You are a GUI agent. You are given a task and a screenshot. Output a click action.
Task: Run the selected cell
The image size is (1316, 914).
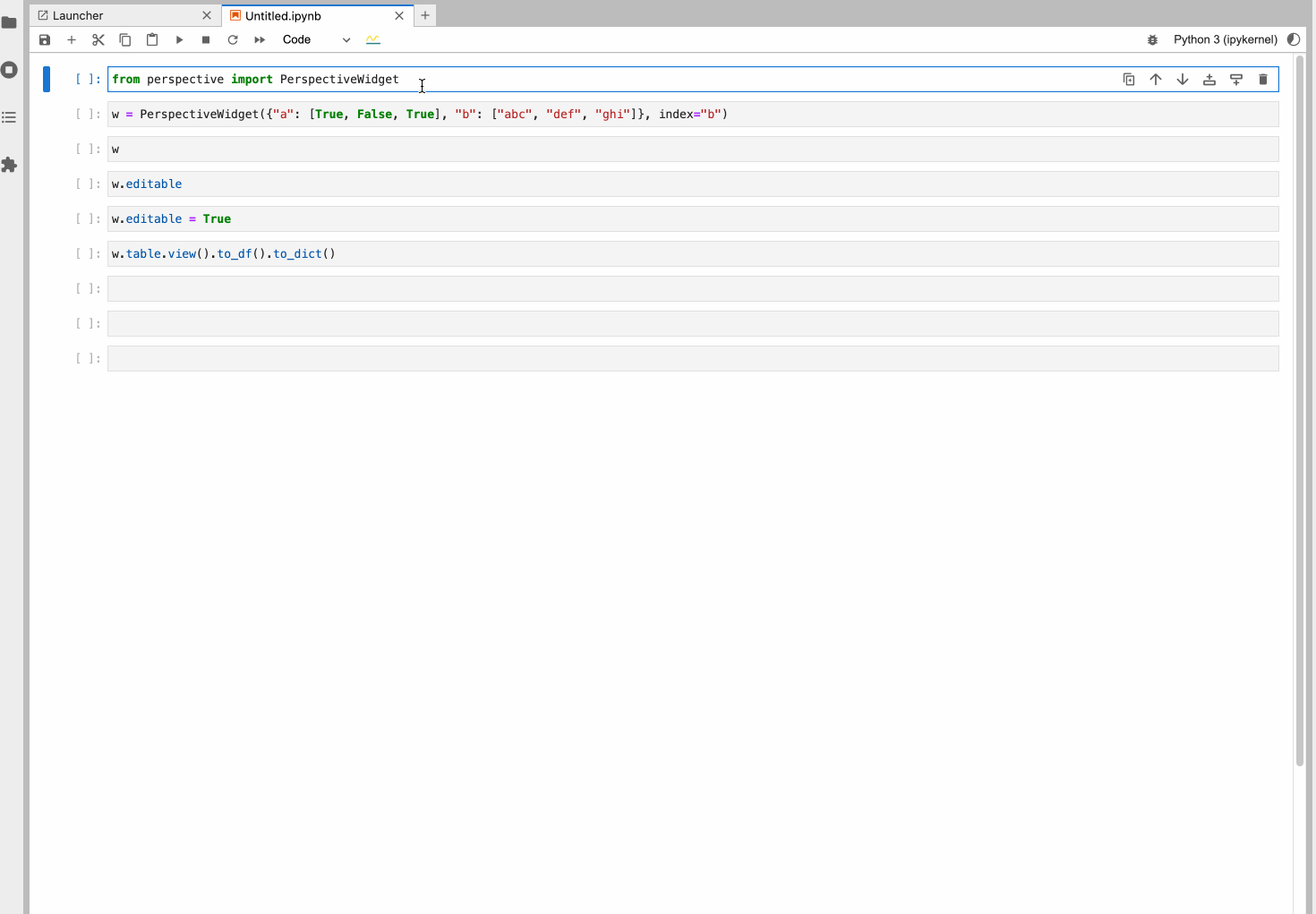(179, 39)
